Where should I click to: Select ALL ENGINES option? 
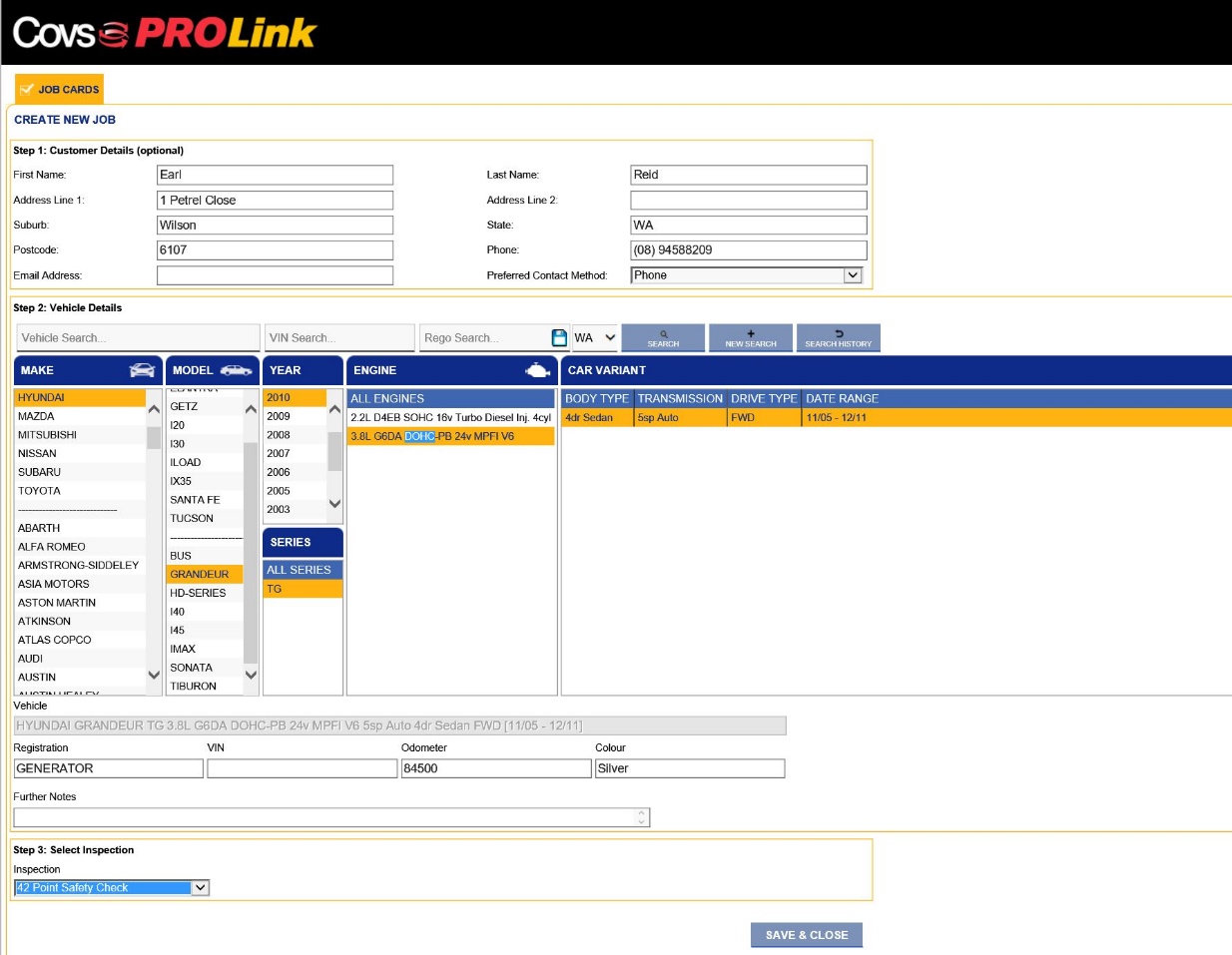click(x=451, y=398)
